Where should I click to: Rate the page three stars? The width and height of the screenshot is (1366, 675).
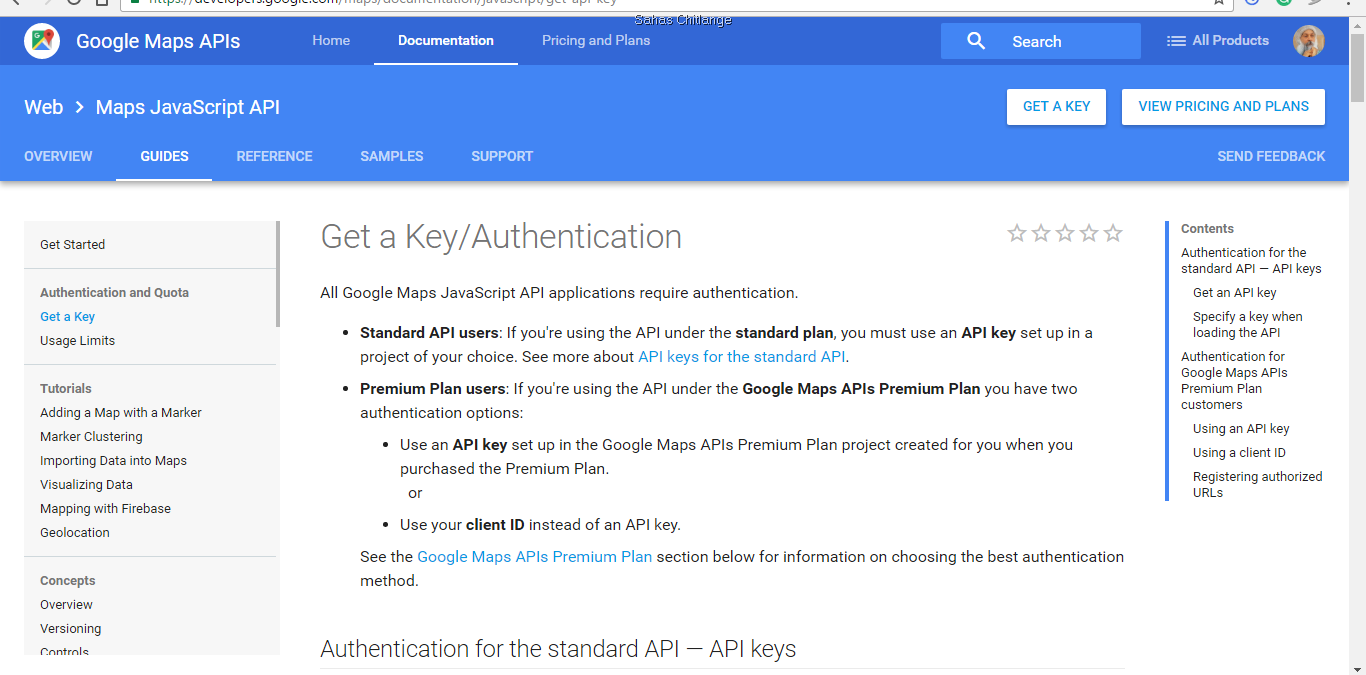pos(1065,234)
